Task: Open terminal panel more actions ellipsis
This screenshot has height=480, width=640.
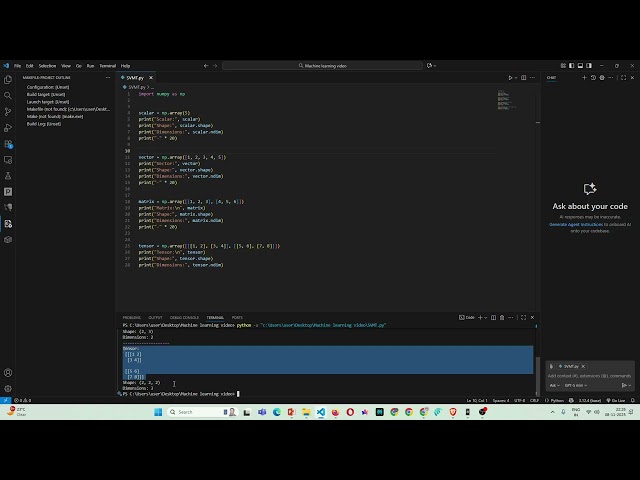Action: pyautogui.click(x=511, y=318)
